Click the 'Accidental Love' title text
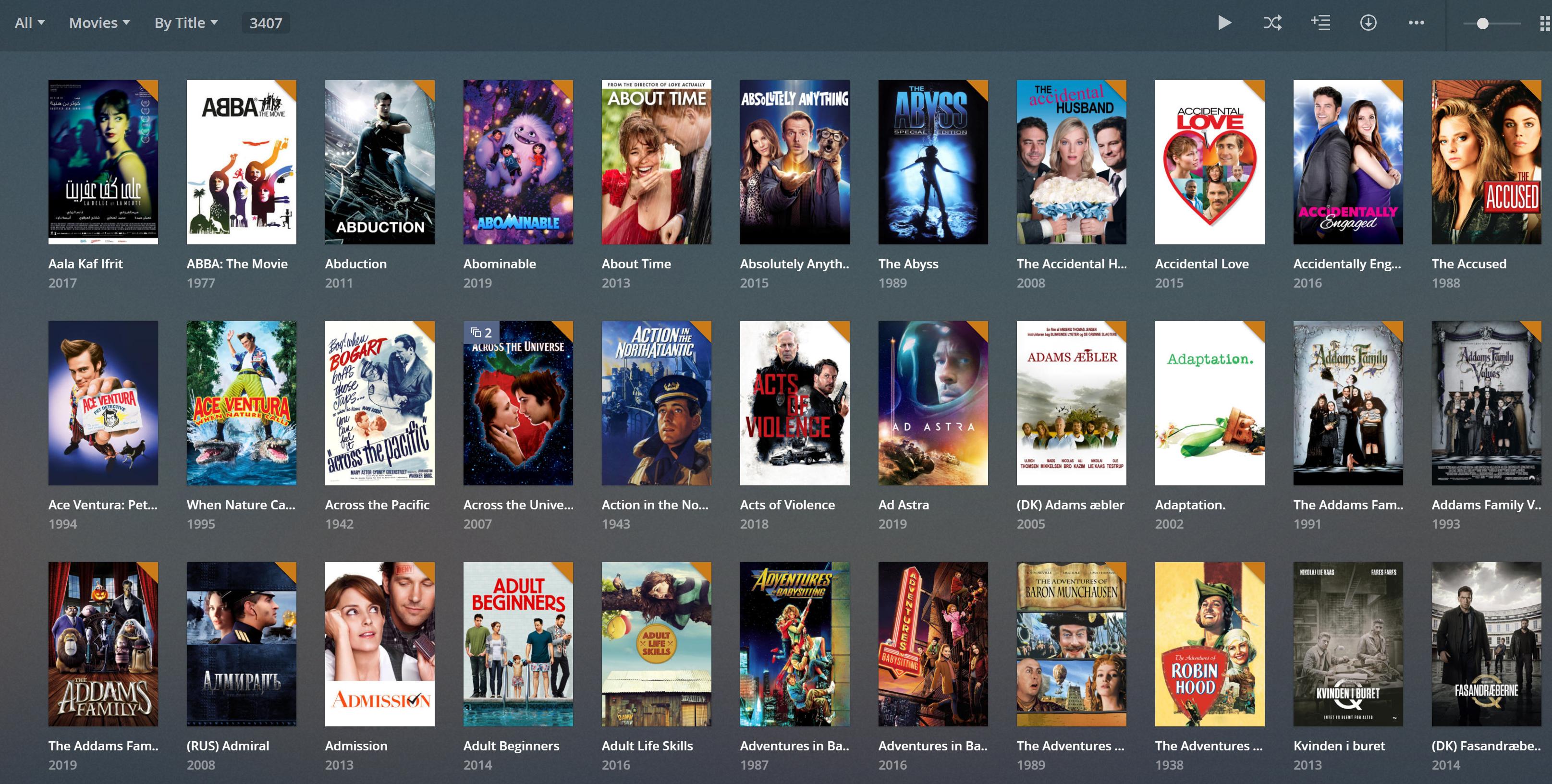Viewport: 1552px width, 784px height. click(1202, 264)
